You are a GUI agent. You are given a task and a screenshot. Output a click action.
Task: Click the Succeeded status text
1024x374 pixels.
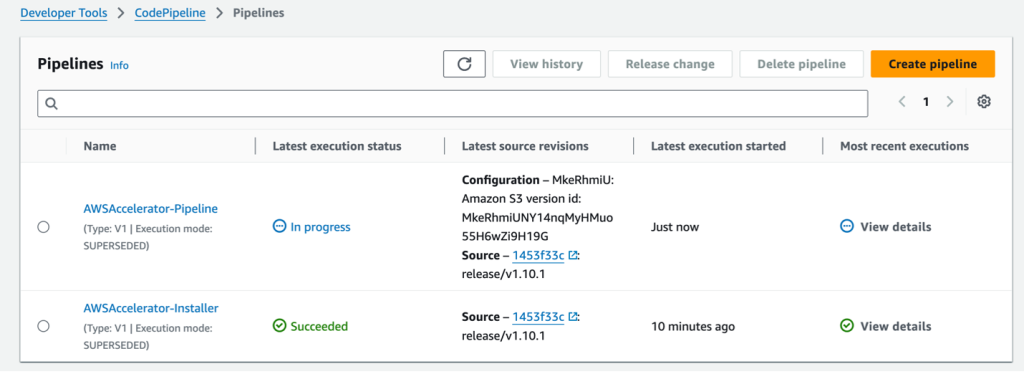tap(319, 326)
